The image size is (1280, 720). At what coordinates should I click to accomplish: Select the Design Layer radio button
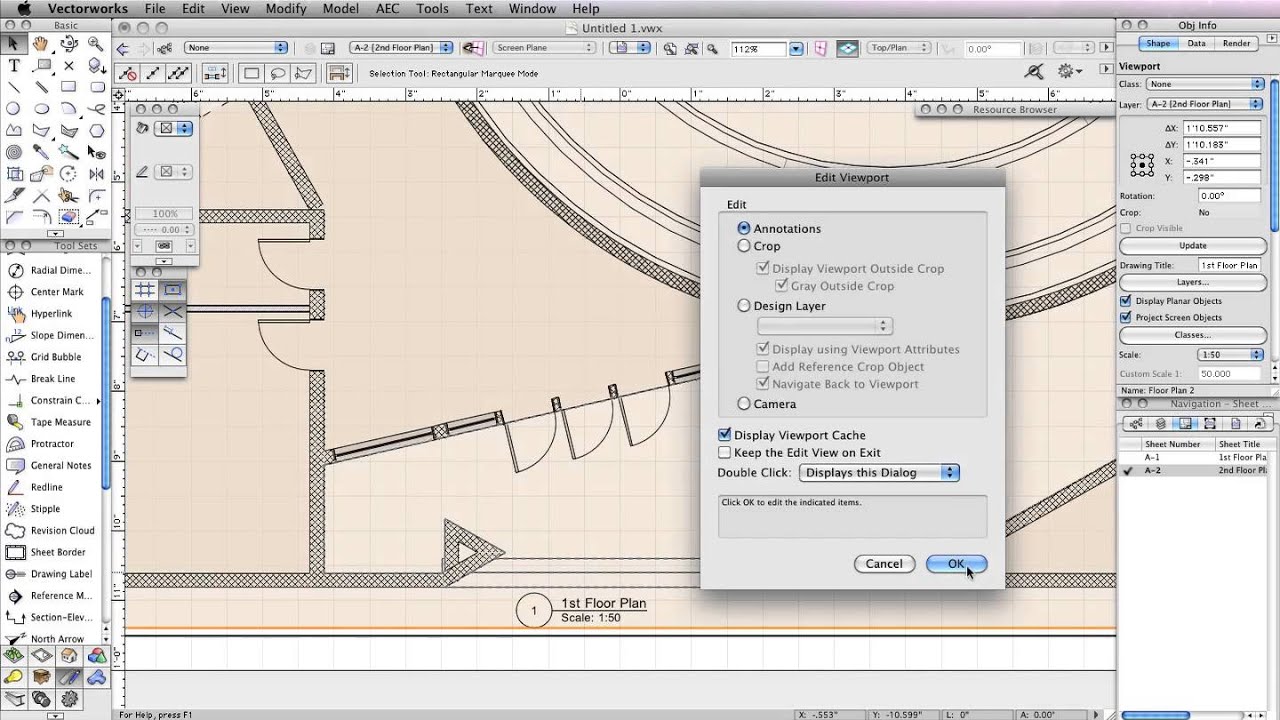click(x=744, y=306)
